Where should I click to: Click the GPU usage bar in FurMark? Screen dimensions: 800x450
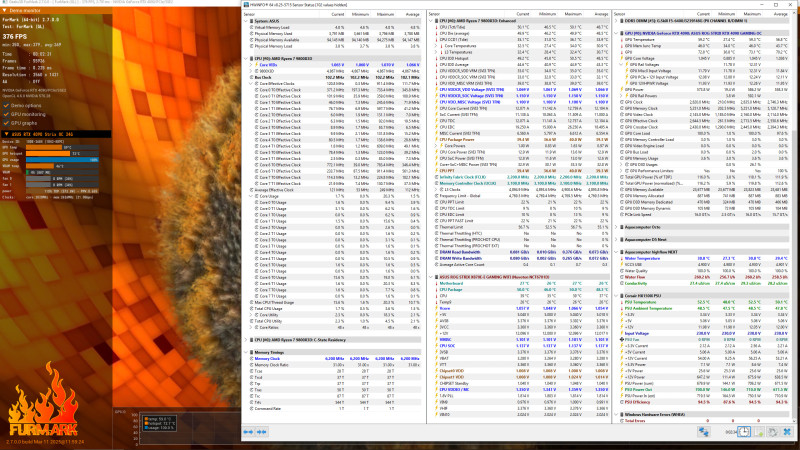coord(62,160)
